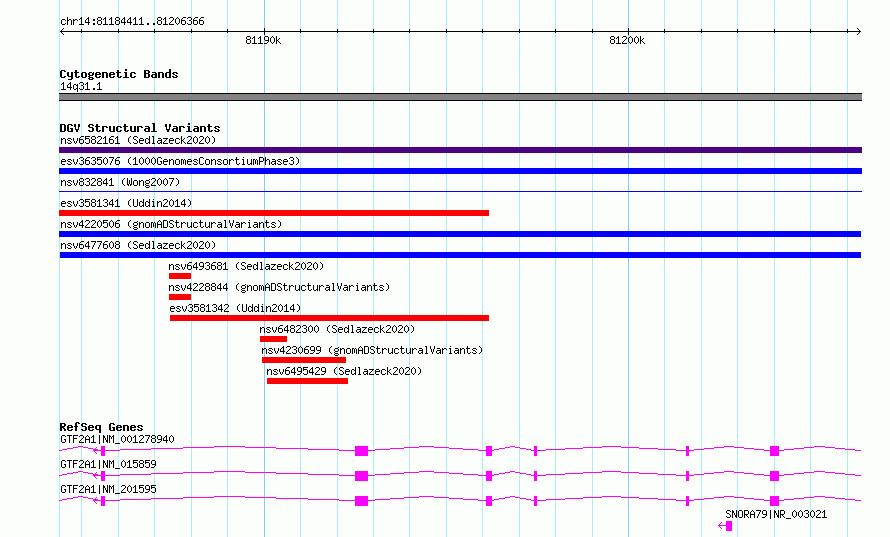The height and width of the screenshot is (537, 890).
Task: Select the GTF2A1|NM_201595 transcript label
Action: point(108,489)
